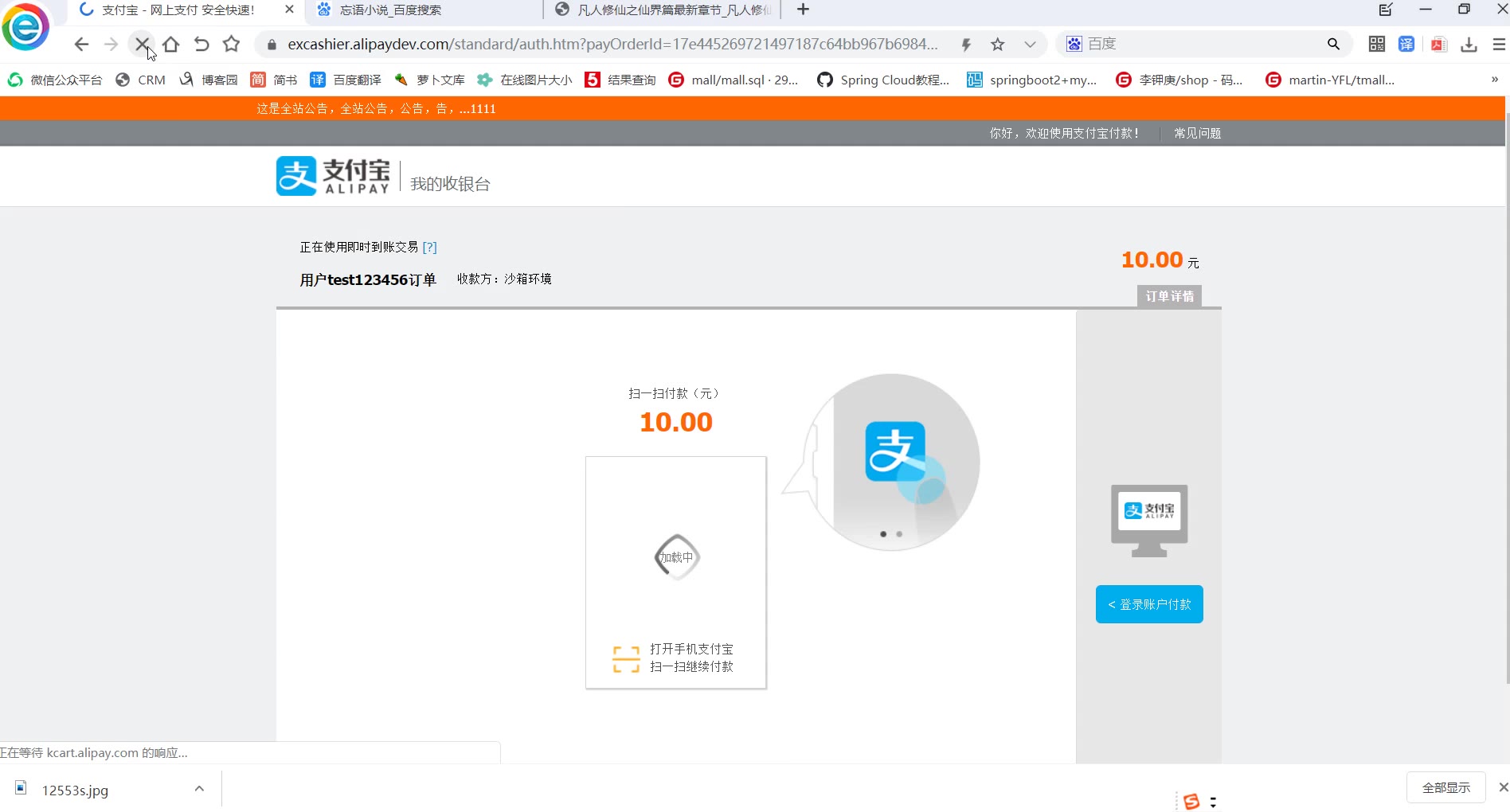Screen dimensions: 1510x812
Task: Click the 常见问题 link
Action: coord(1198,133)
